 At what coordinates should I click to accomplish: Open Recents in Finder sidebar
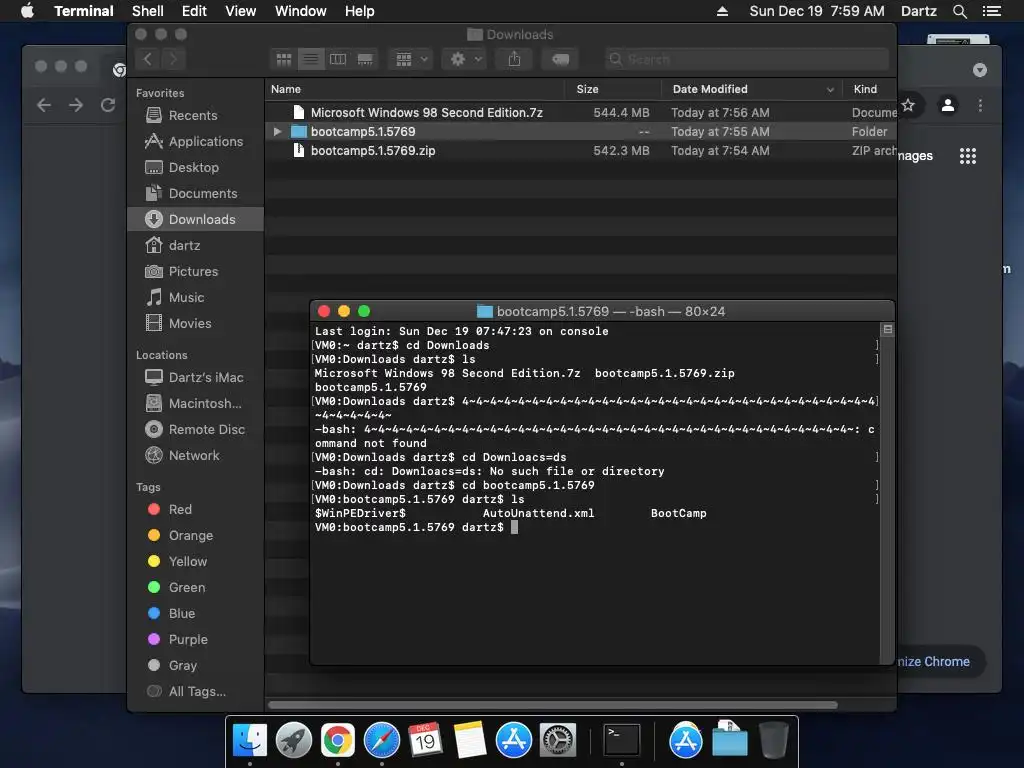195,116
